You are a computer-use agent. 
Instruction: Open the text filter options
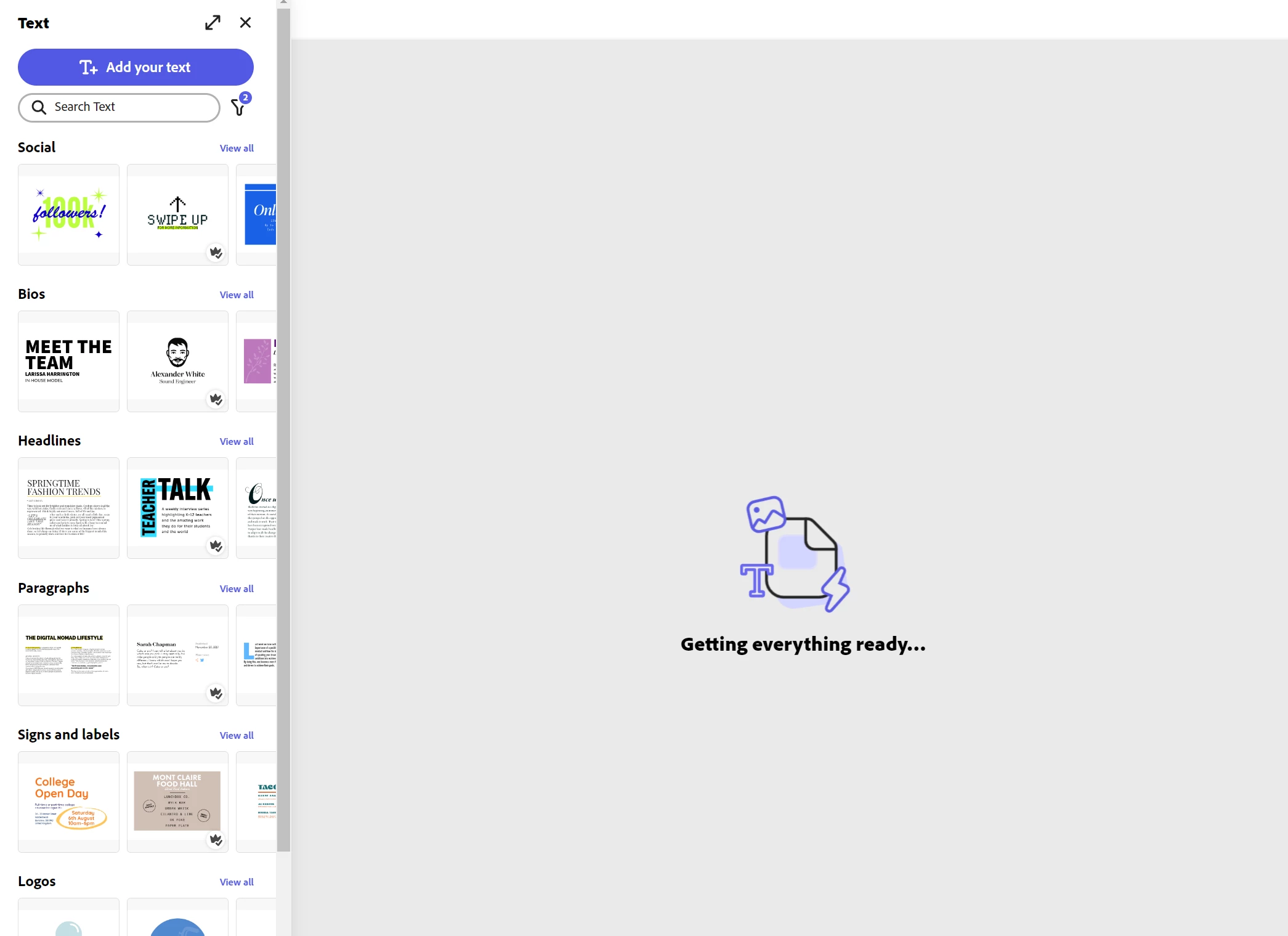tap(238, 108)
